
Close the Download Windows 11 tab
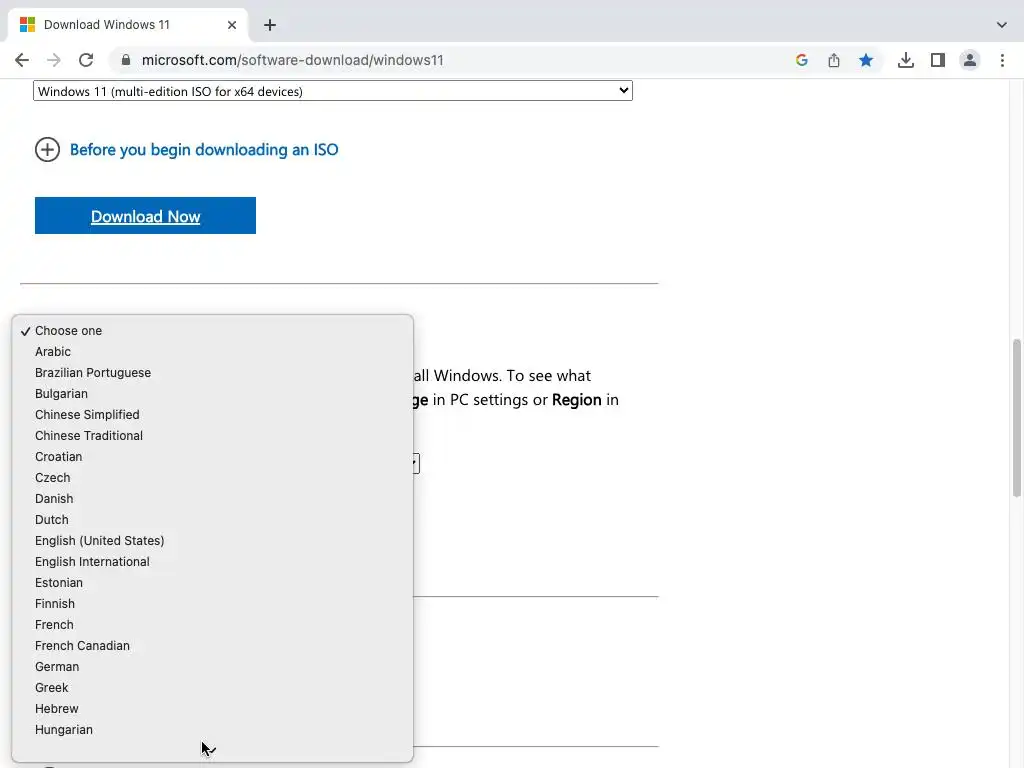pos(232,25)
